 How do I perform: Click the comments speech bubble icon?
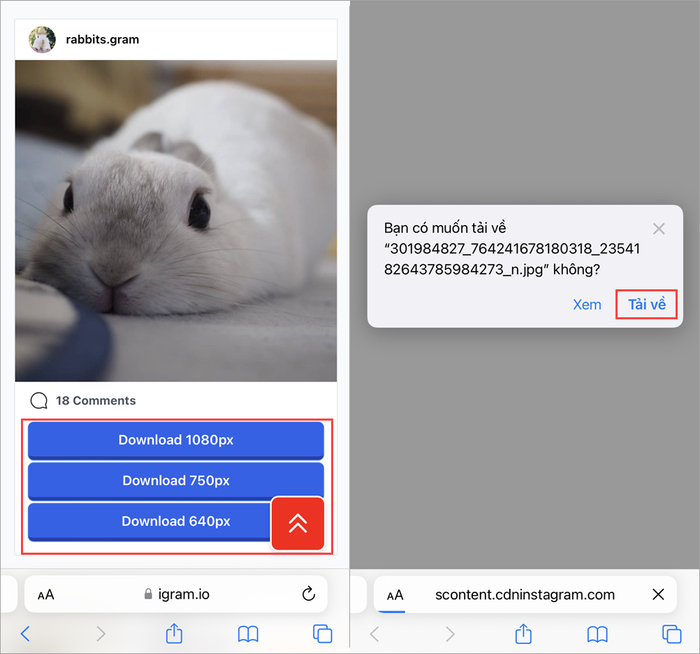point(39,400)
